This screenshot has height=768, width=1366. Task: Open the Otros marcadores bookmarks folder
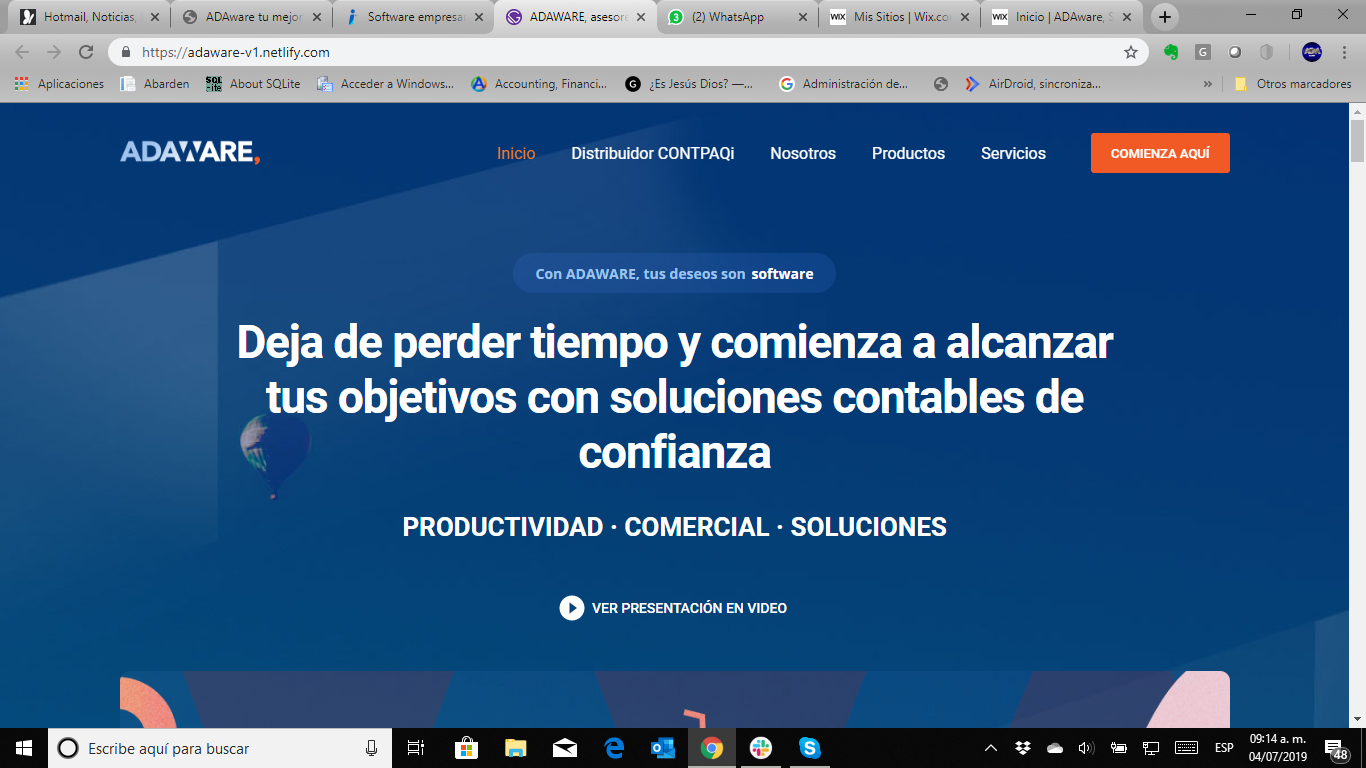[x=1293, y=84]
